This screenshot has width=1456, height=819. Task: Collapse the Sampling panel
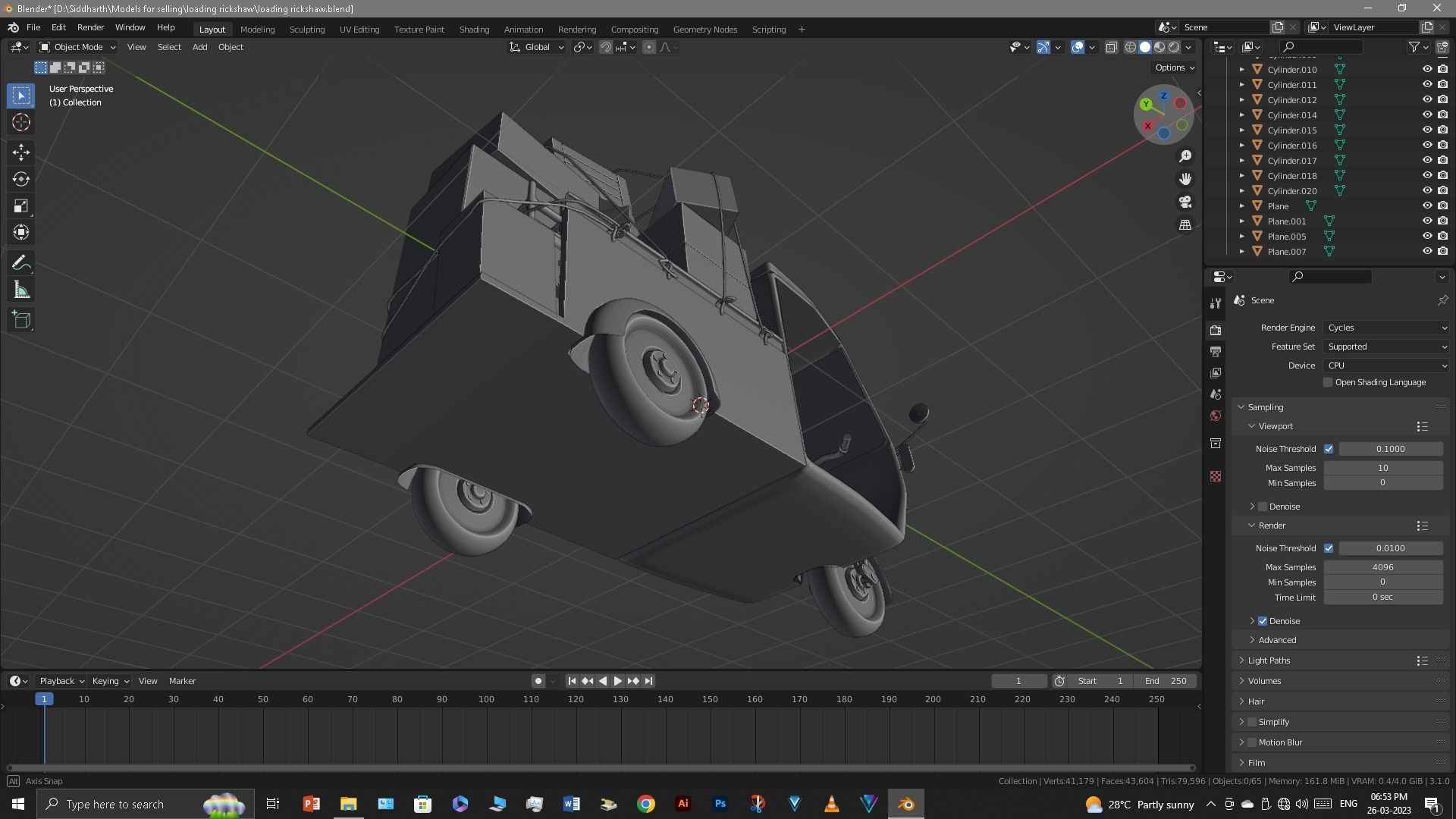pyautogui.click(x=1241, y=407)
